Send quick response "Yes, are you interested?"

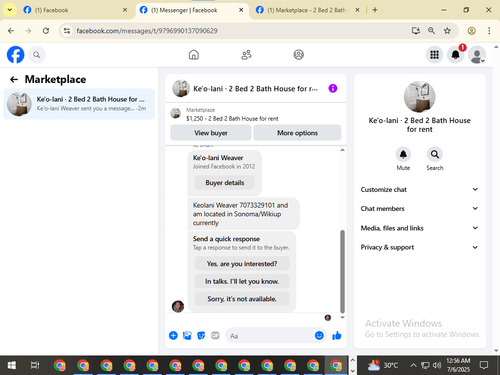(x=242, y=264)
